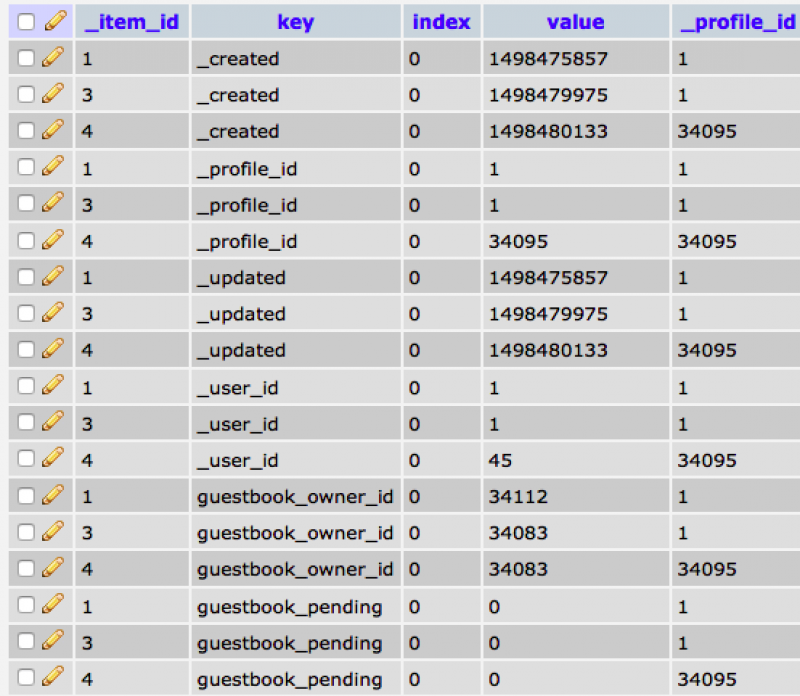800x696 pixels.
Task: Check the box for _created item 4
Action: coord(26,131)
